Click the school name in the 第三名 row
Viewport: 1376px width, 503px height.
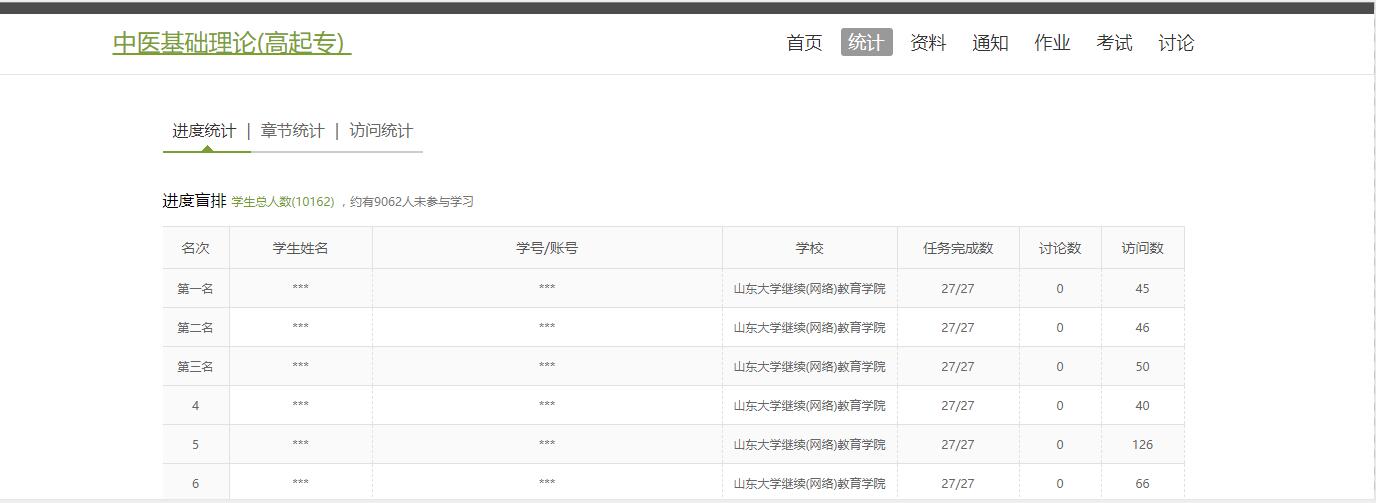[809, 367]
